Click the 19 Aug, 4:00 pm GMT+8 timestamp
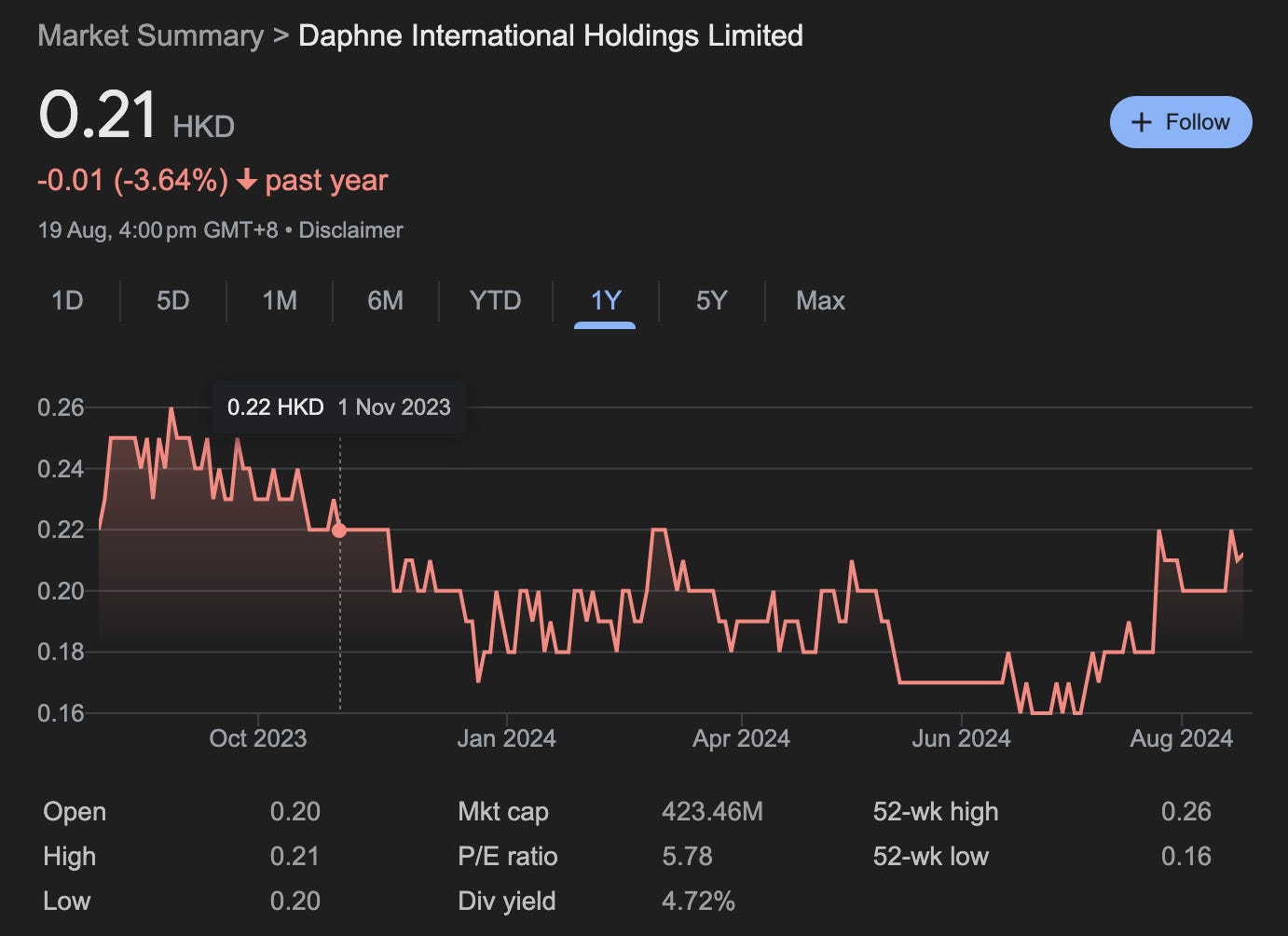 pyautogui.click(x=158, y=230)
